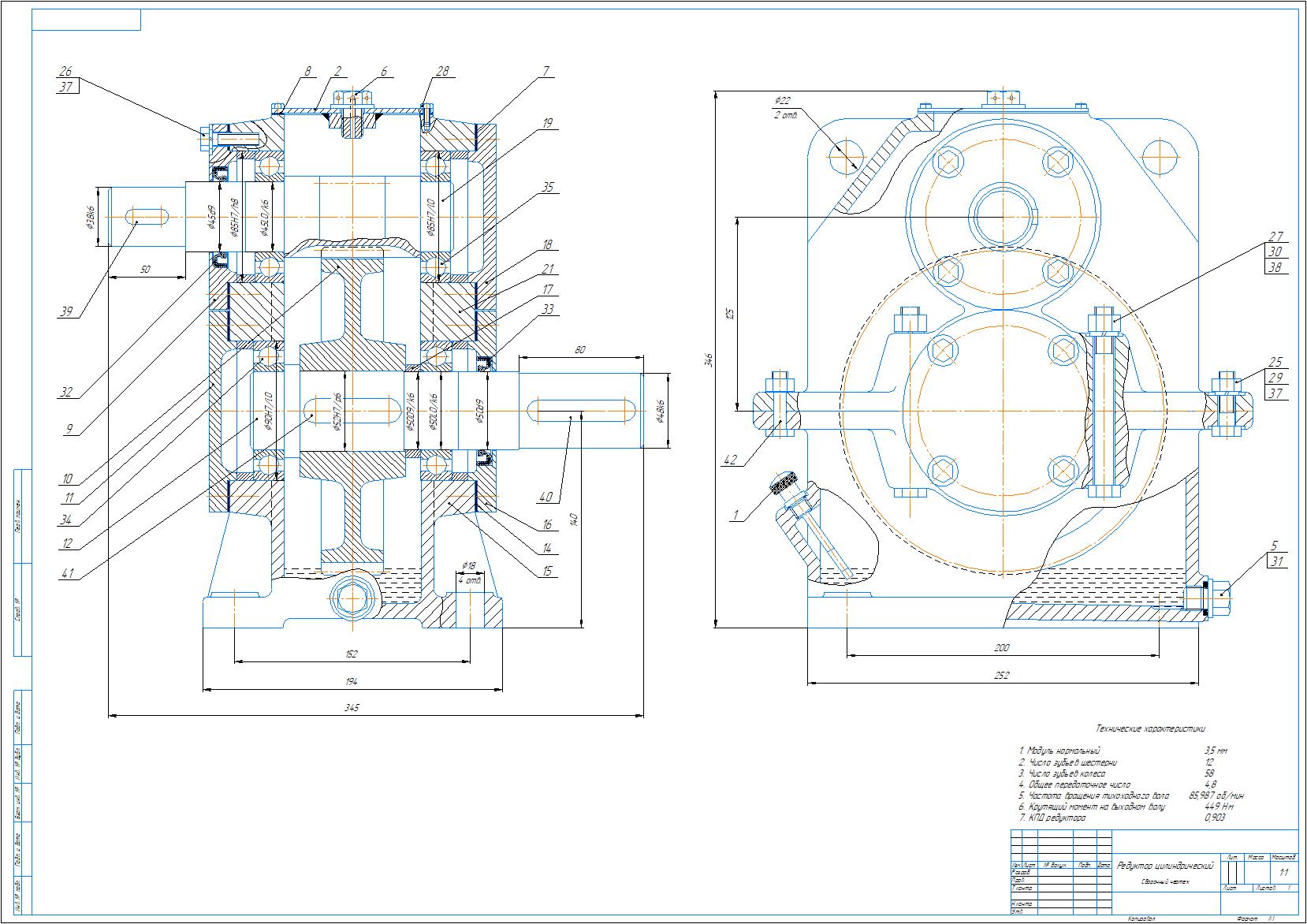The width and height of the screenshot is (1307, 924).
Task: Select the 200 mounting hole spacing dimension
Action: point(1001,647)
